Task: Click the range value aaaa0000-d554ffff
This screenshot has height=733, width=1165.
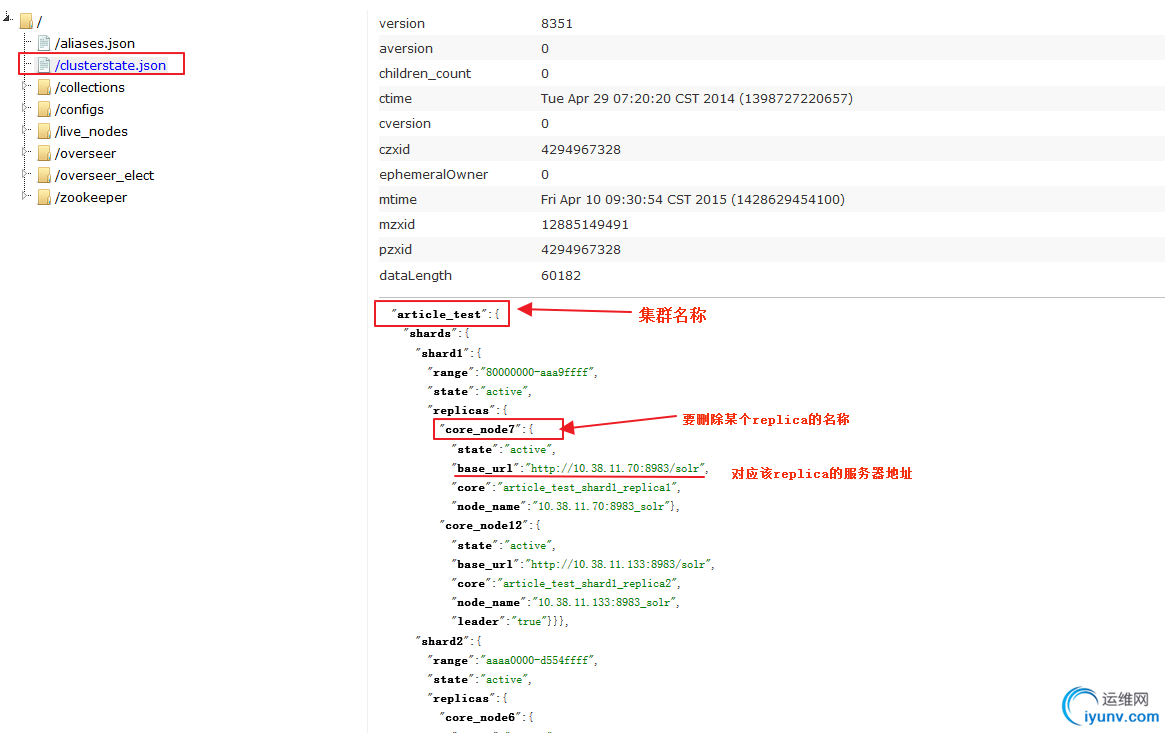Action: (538, 660)
